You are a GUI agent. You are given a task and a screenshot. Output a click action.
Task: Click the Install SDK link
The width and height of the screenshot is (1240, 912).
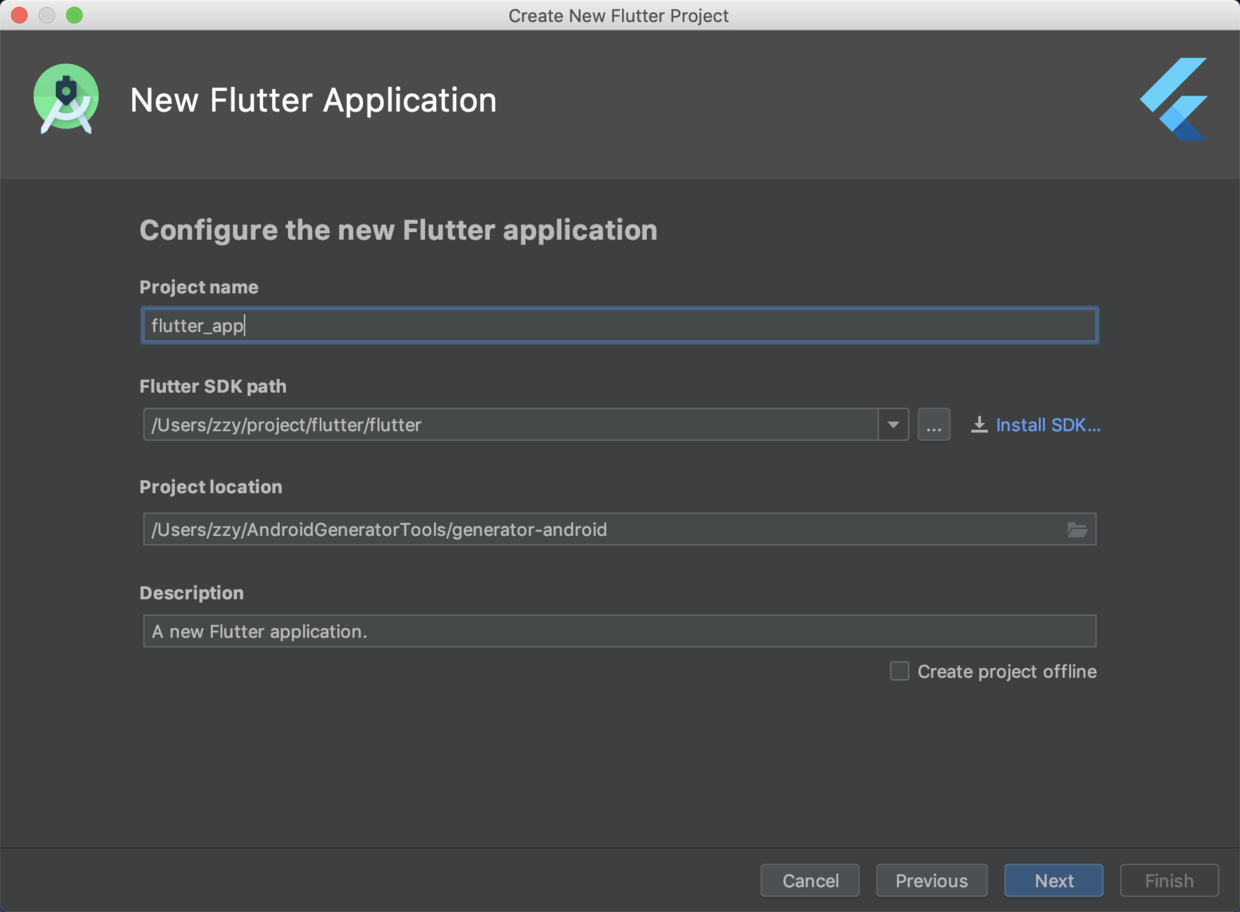(1047, 425)
